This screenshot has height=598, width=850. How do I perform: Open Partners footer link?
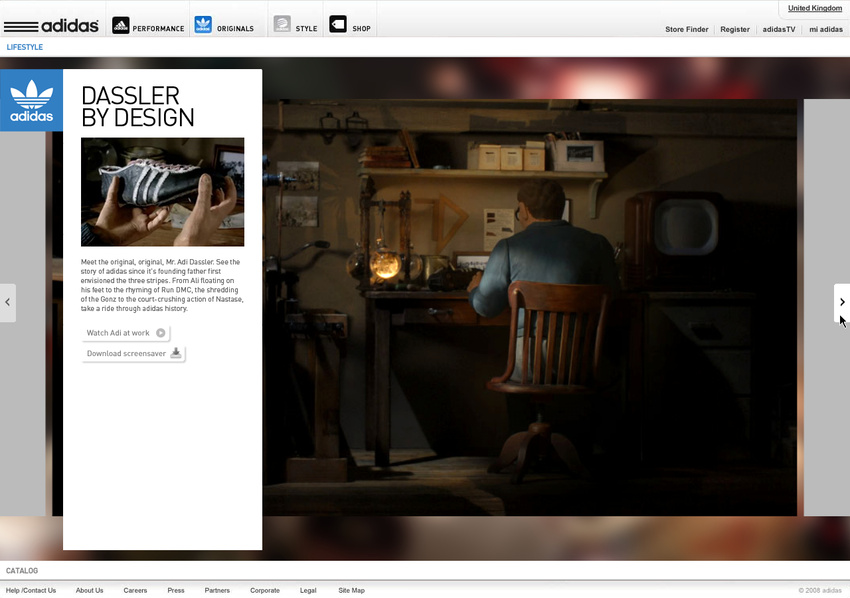[x=217, y=590]
